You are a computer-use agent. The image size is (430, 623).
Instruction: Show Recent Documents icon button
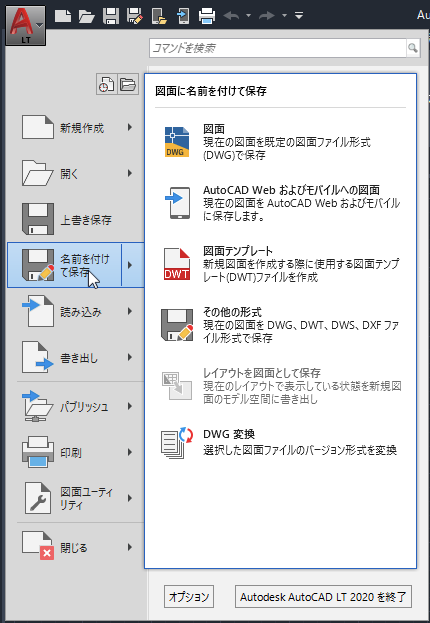tap(107, 84)
